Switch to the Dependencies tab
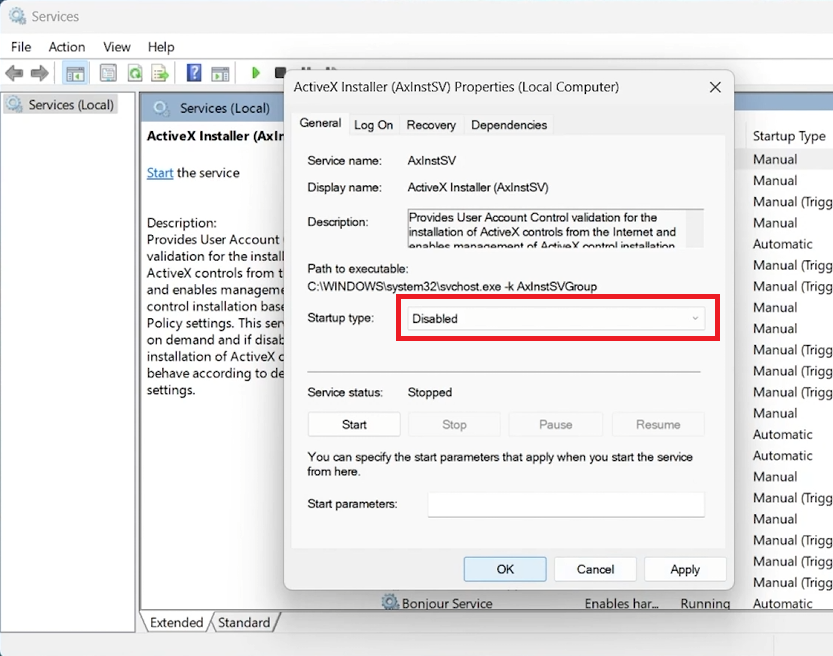The image size is (833, 656). [x=509, y=125]
